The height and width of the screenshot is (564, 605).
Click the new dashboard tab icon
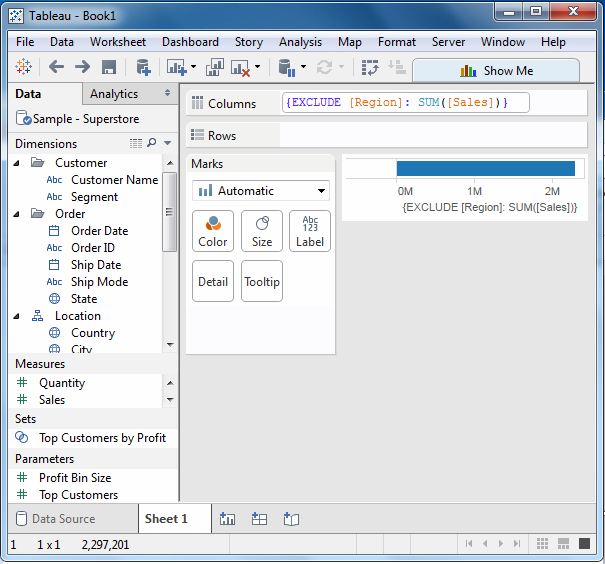click(259, 519)
